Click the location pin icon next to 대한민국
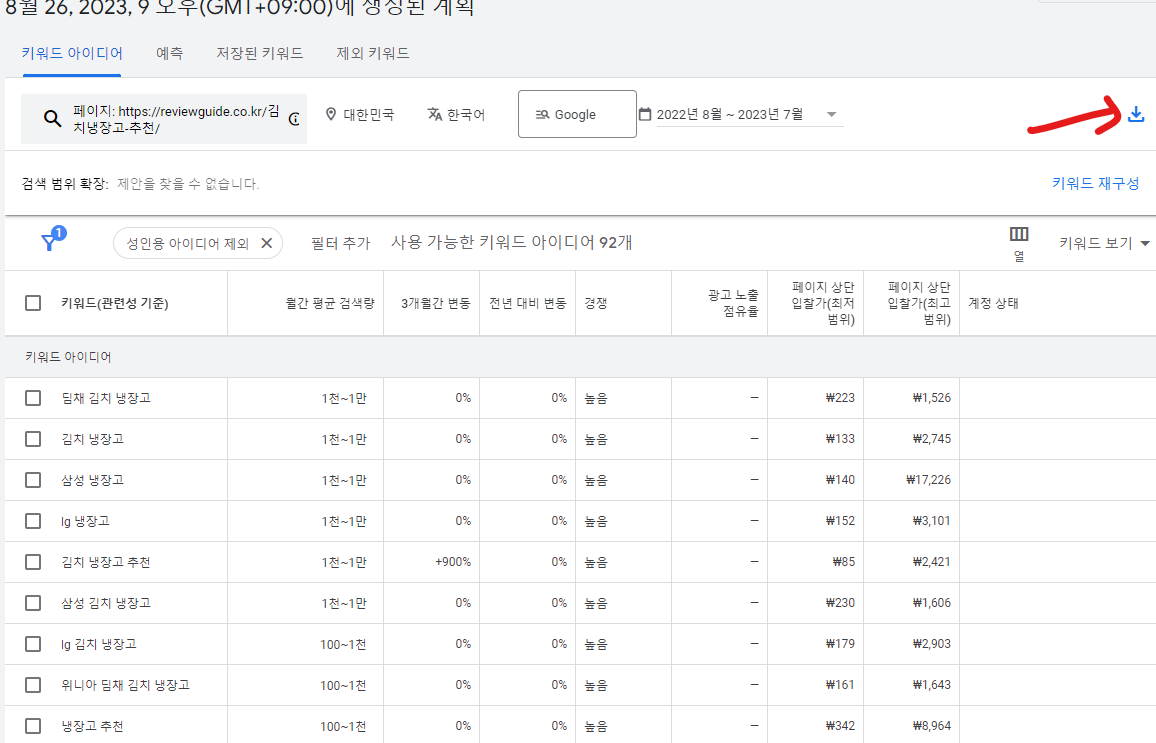This screenshot has width=1156, height=743. [x=331, y=114]
